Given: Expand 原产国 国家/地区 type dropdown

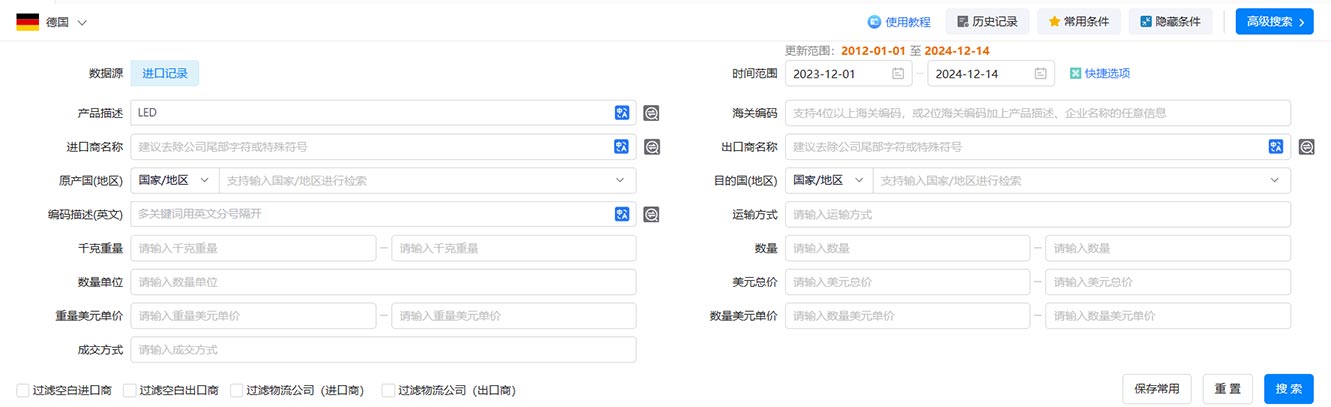Looking at the screenshot, I should tap(174, 180).
